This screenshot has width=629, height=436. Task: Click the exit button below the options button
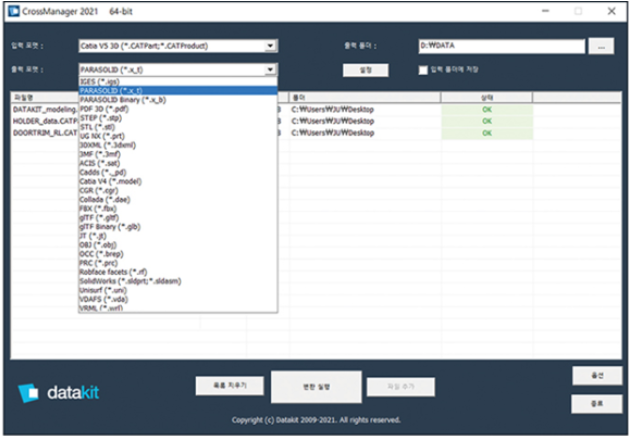tap(597, 404)
